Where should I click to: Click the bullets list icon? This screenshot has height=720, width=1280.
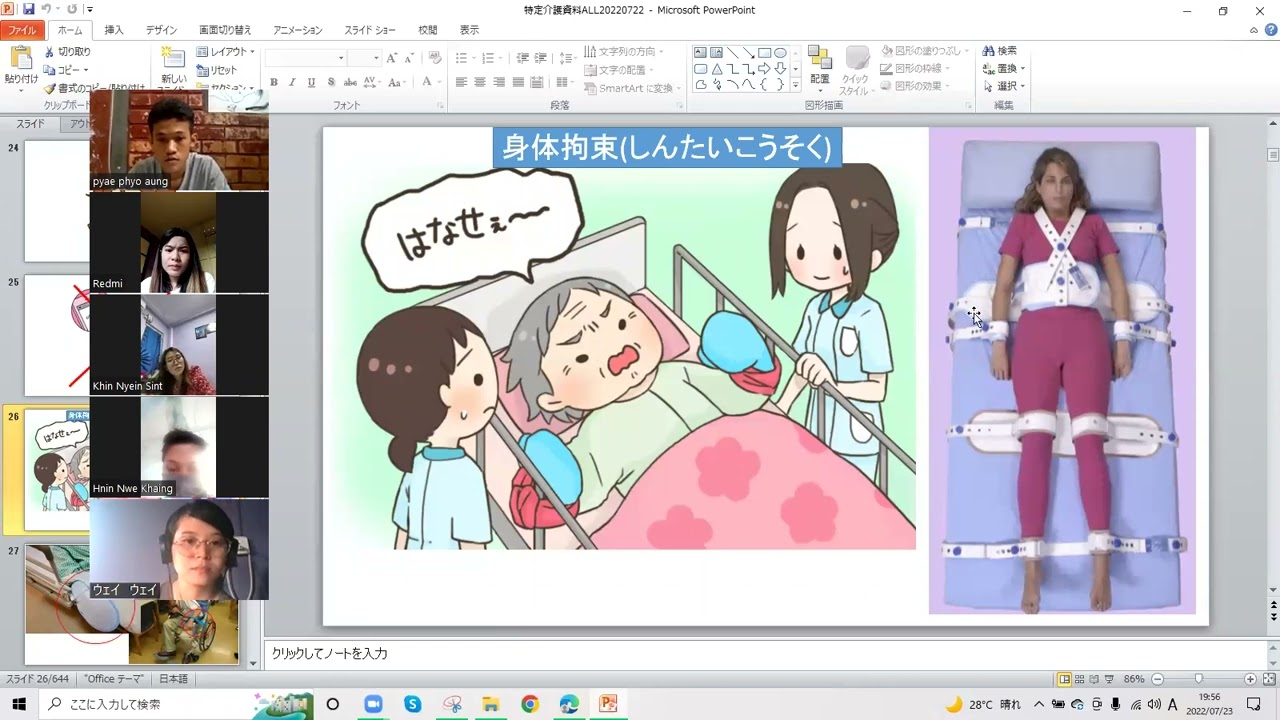click(x=462, y=58)
